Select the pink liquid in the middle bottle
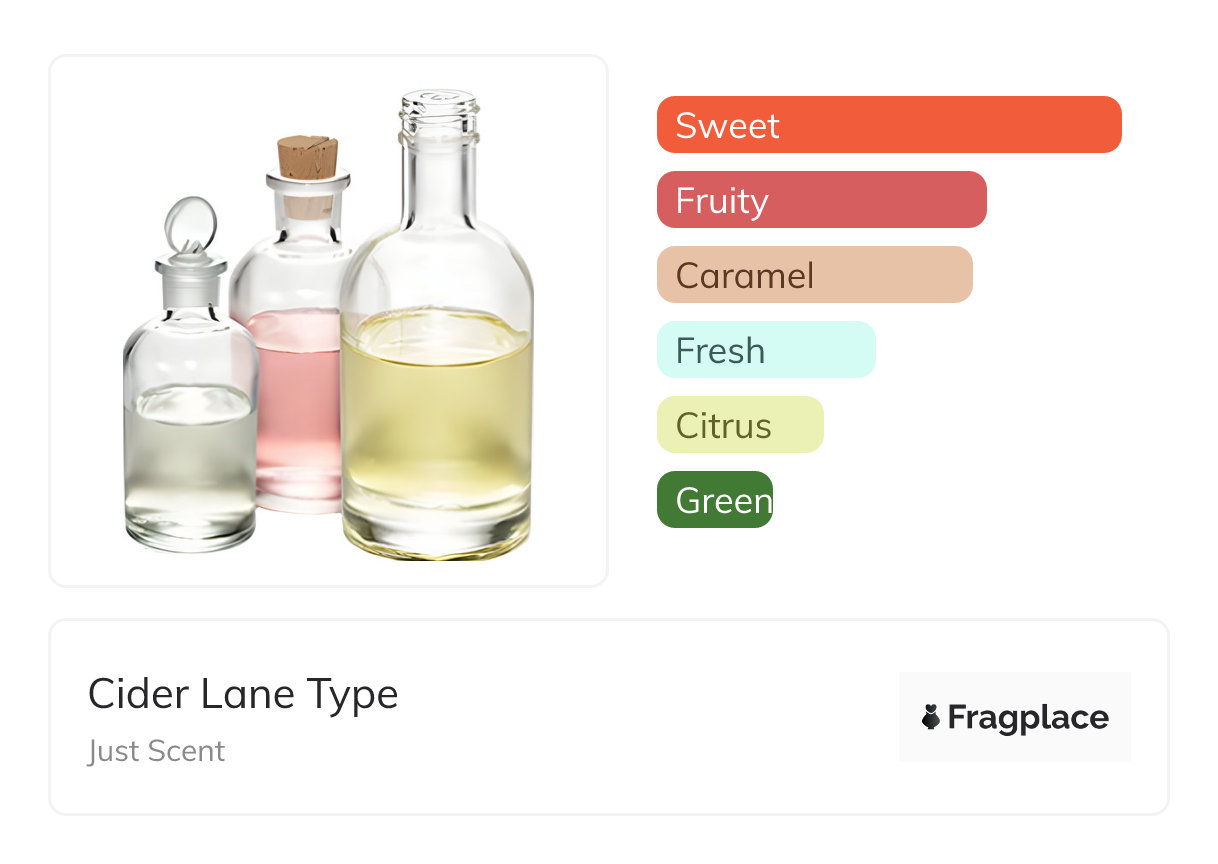 click(x=295, y=400)
